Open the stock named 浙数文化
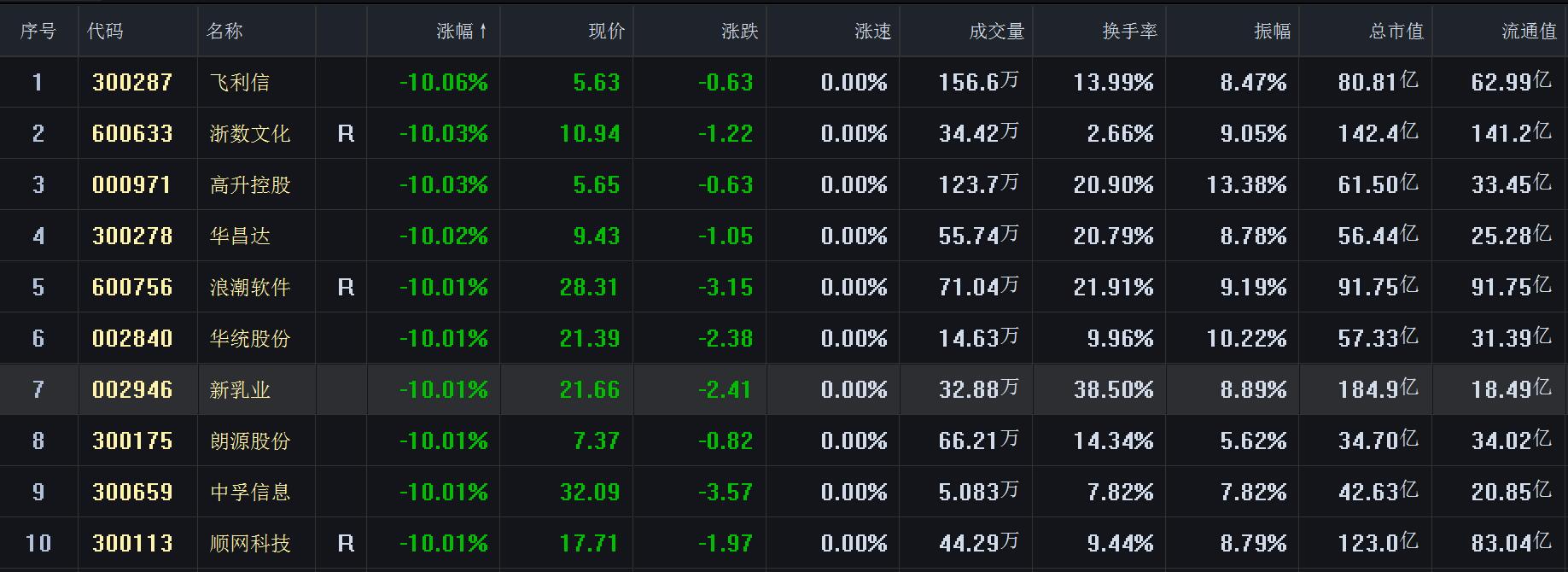The image size is (1568, 572). point(250,134)
